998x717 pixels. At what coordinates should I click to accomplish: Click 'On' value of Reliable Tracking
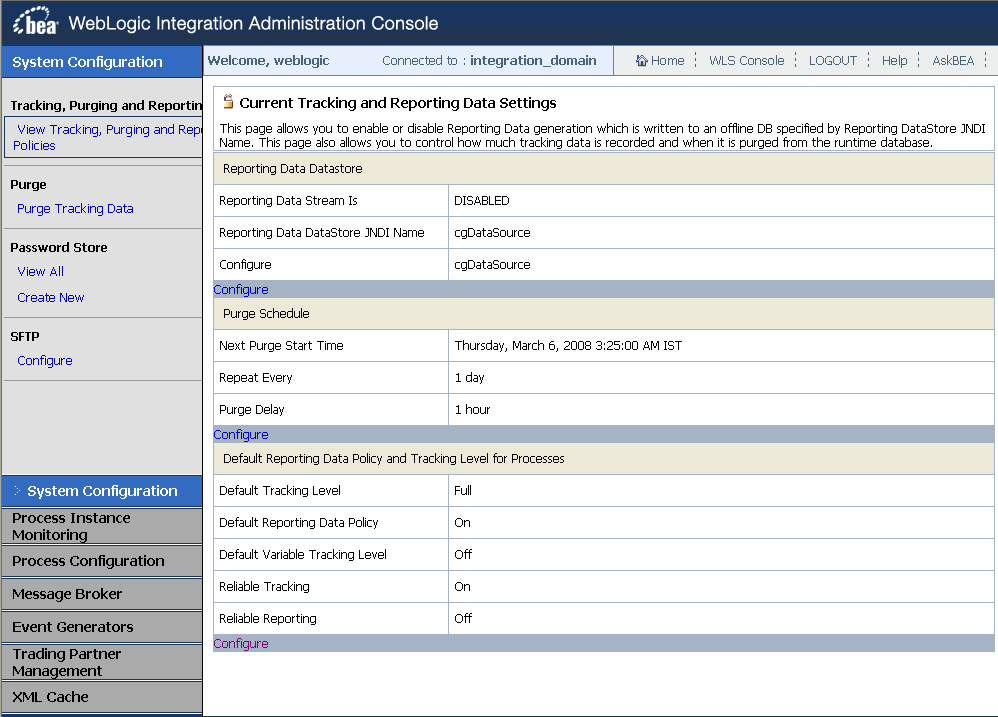click(462, 587)
